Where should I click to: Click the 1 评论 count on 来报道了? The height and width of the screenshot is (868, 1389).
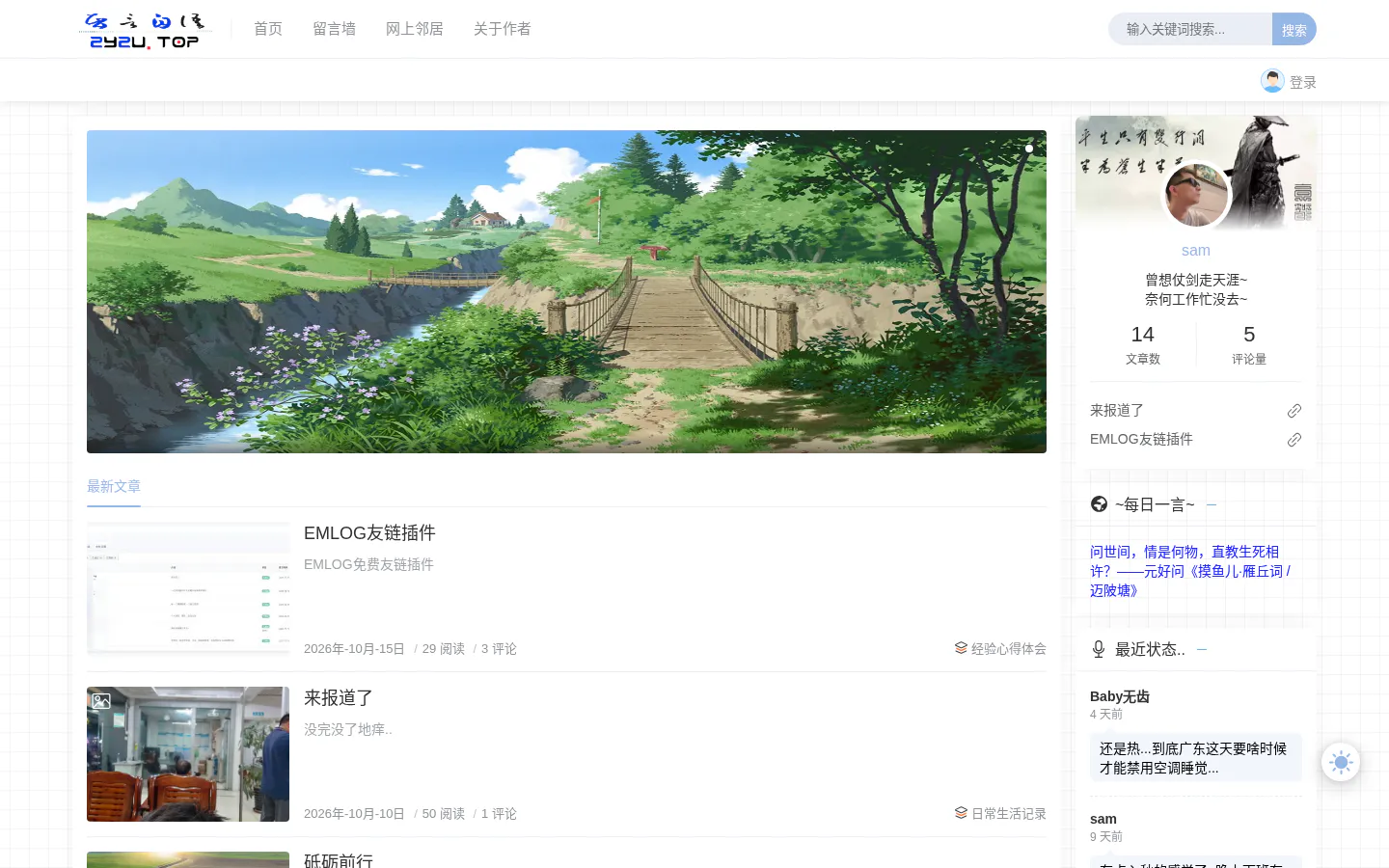499,814
